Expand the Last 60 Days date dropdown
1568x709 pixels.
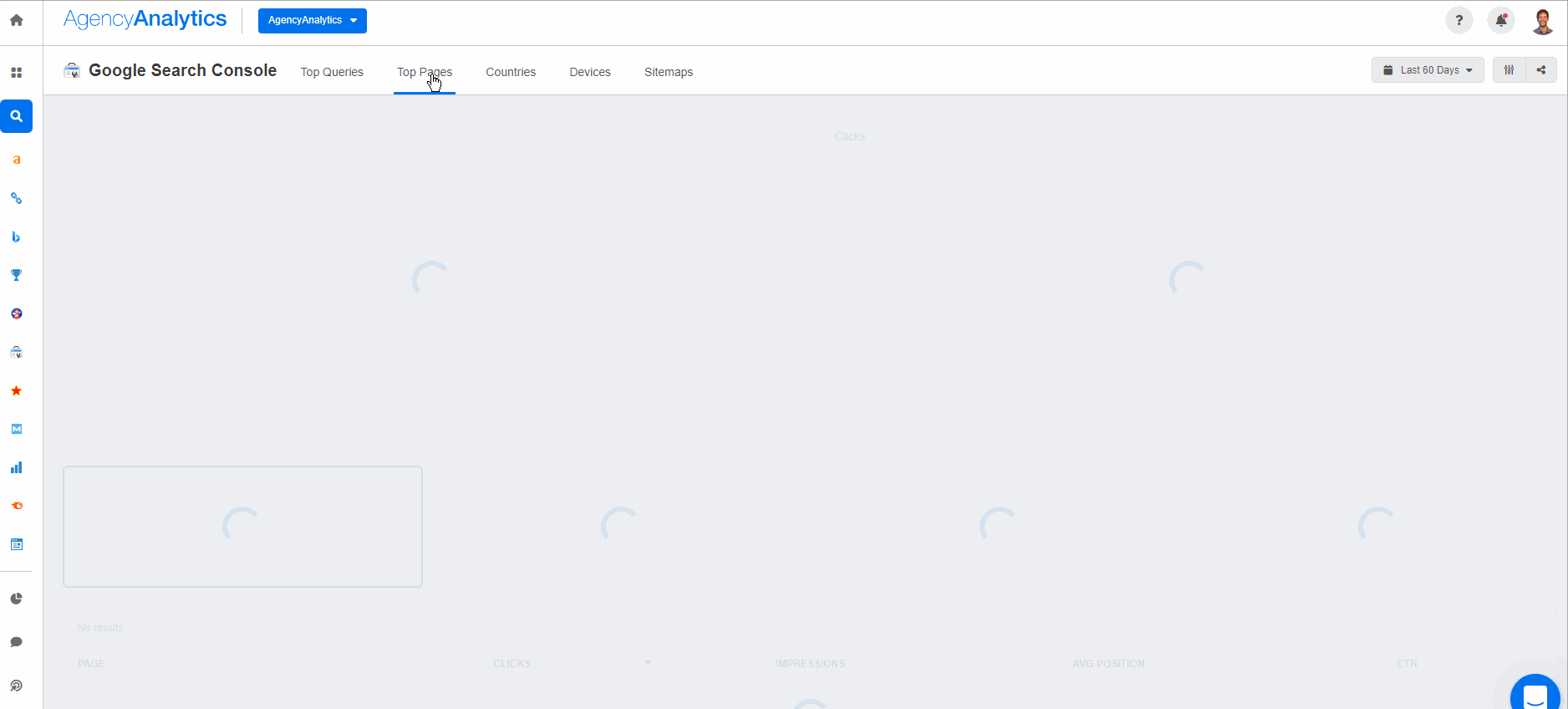click(1428, 70)
